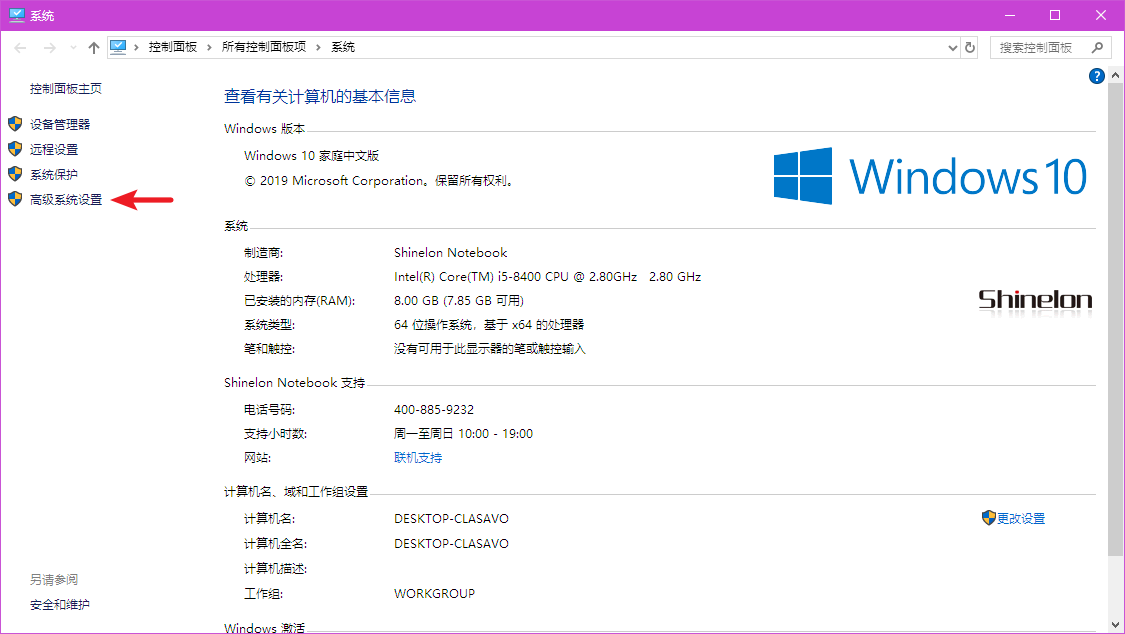
Task: Open Security and Maintenance (安全和维护)
Action: tap(60, 605)
